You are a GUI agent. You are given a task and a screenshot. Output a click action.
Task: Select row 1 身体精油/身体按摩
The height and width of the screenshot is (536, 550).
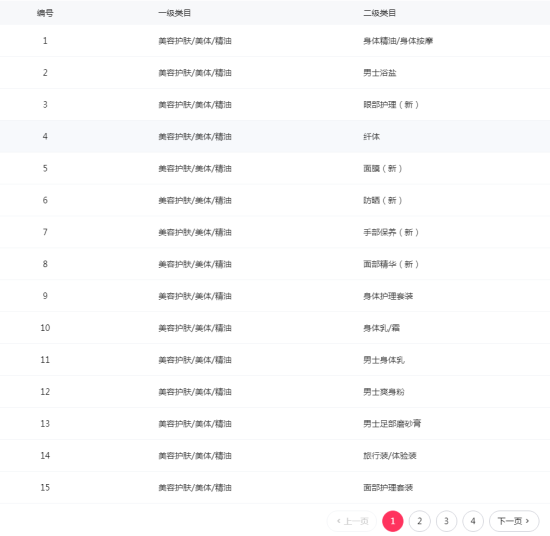point(275,41)
